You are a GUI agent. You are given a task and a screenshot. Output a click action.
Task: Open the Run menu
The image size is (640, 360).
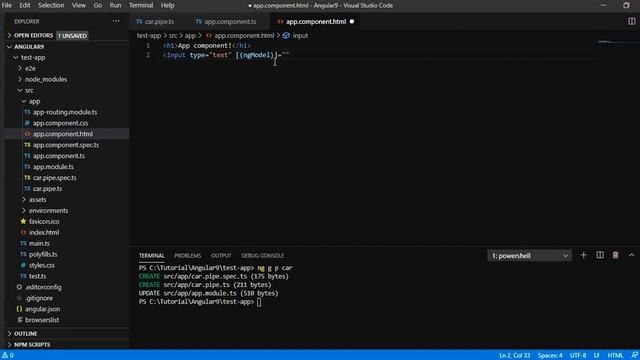pos(116,5)
